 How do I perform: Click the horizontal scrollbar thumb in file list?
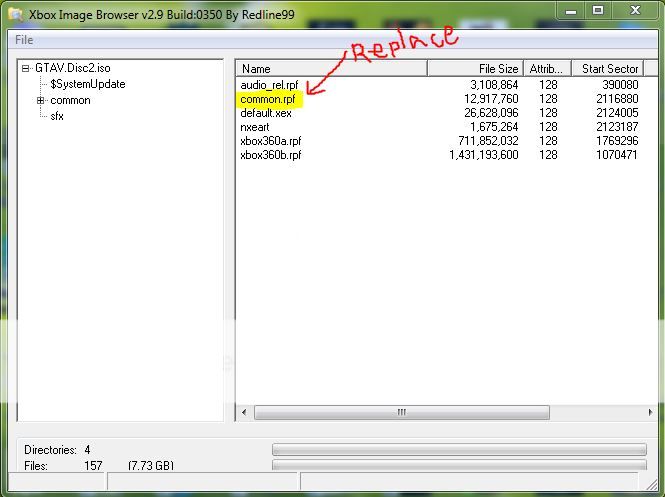point(400,412)
